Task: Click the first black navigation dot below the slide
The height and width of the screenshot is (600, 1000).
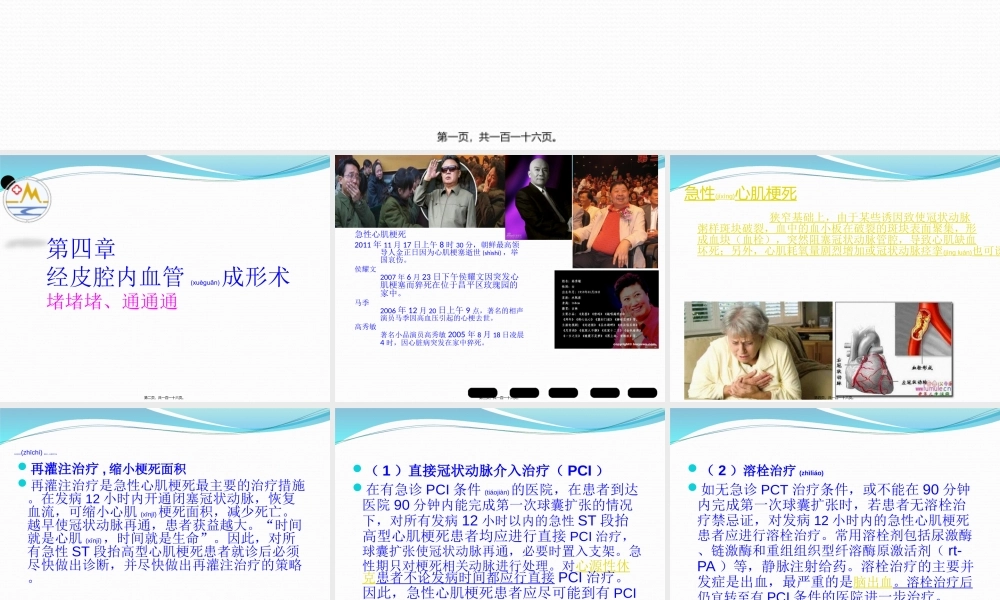Action: coord(482,392)
